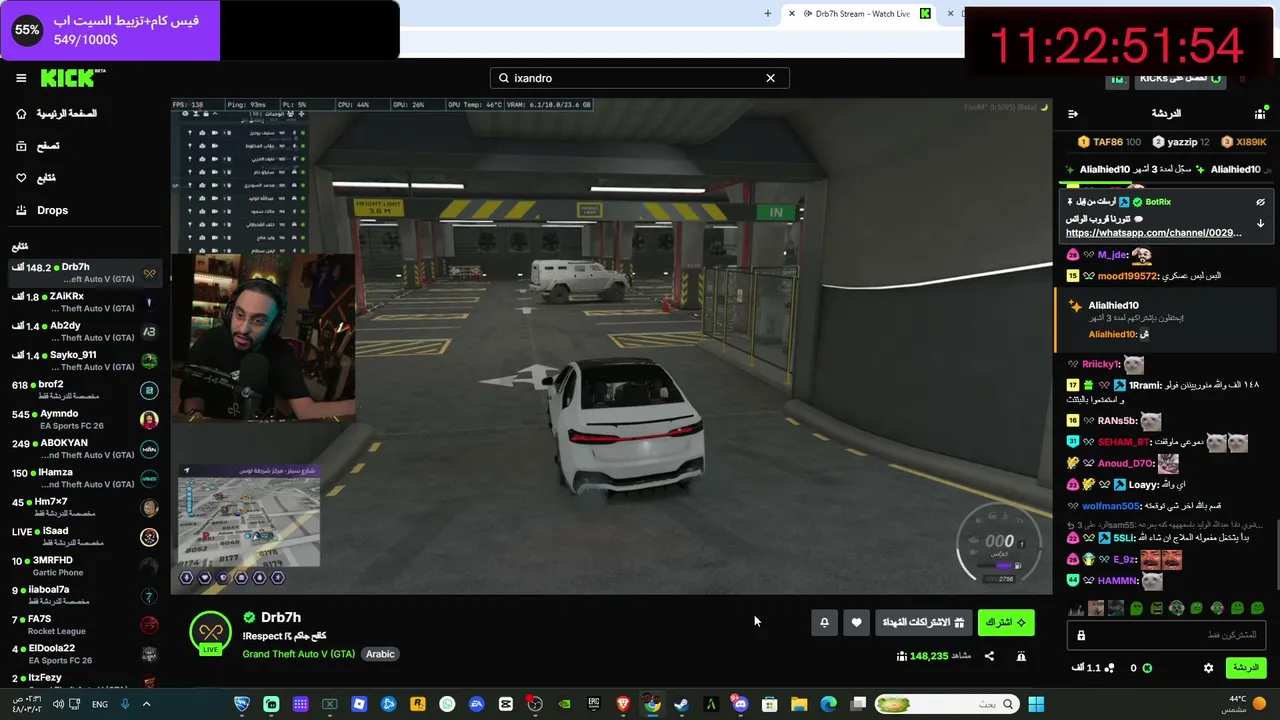
Task: Click top gifter TAF86 on the leaderboard
Action: click(1110, 142)
